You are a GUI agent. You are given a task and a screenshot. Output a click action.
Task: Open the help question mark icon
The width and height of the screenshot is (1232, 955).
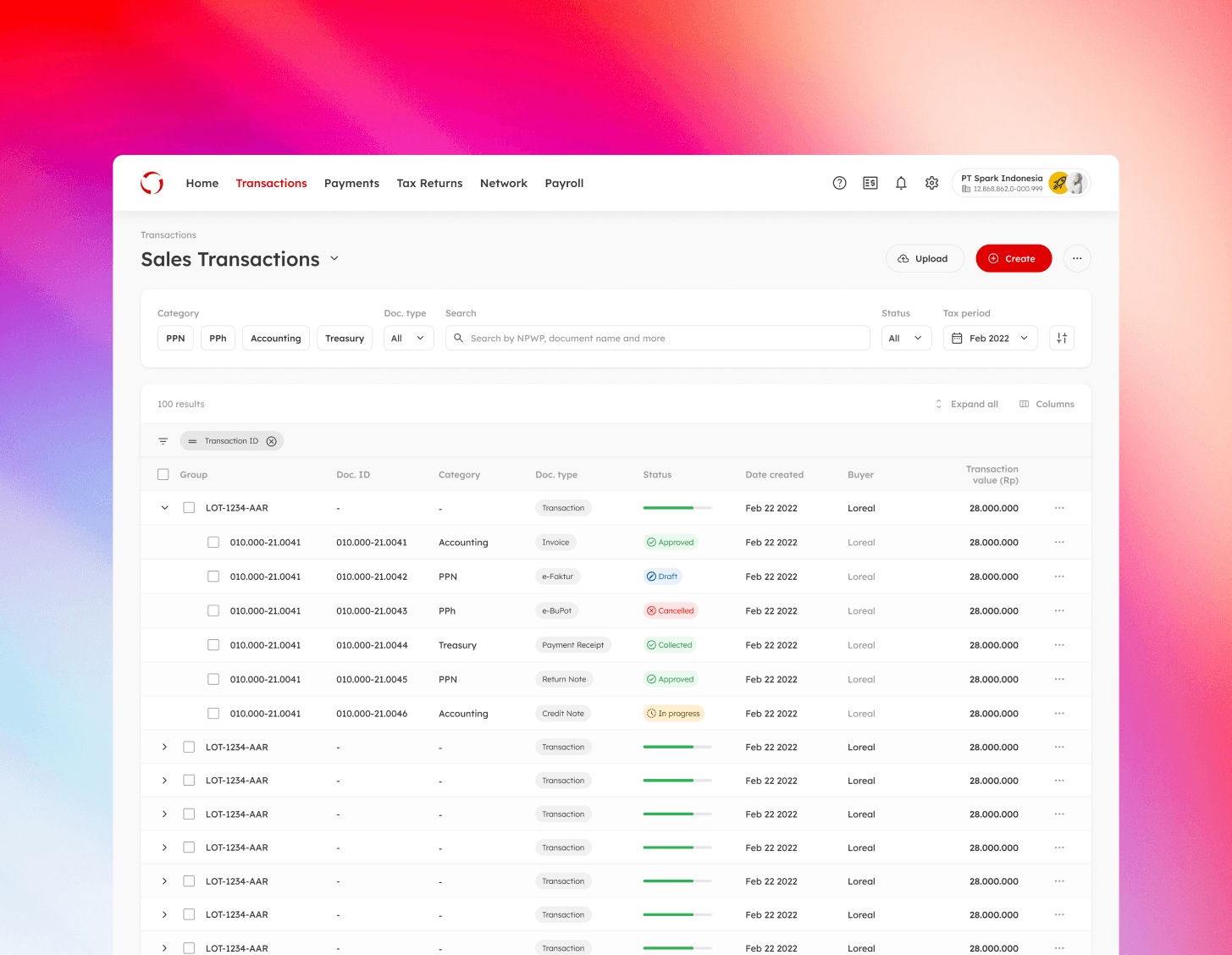[x=839, y=183]
